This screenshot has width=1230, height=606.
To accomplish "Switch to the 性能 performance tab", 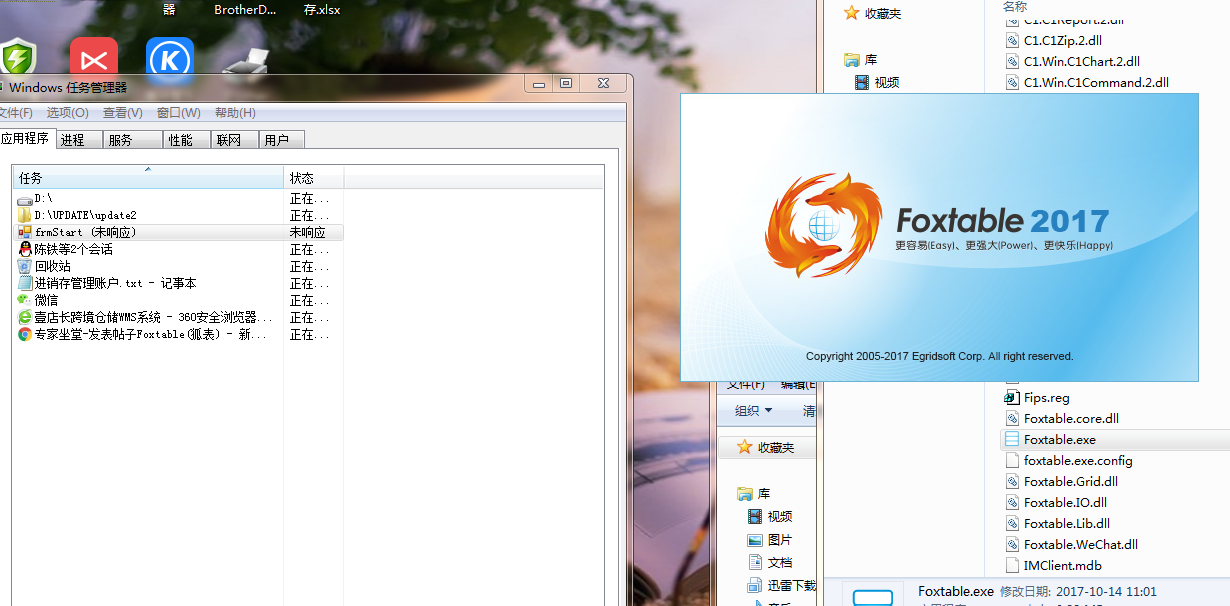I will pyautogui.click(x=186, y=140).
